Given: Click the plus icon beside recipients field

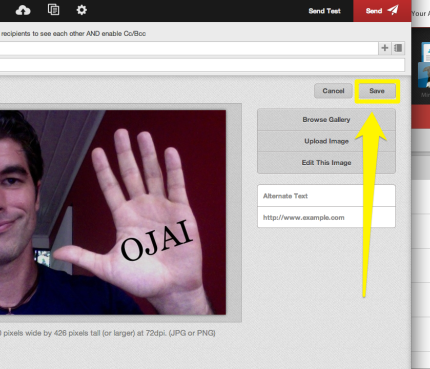Looking at the screenshot, I should click(x=385, y=48).
